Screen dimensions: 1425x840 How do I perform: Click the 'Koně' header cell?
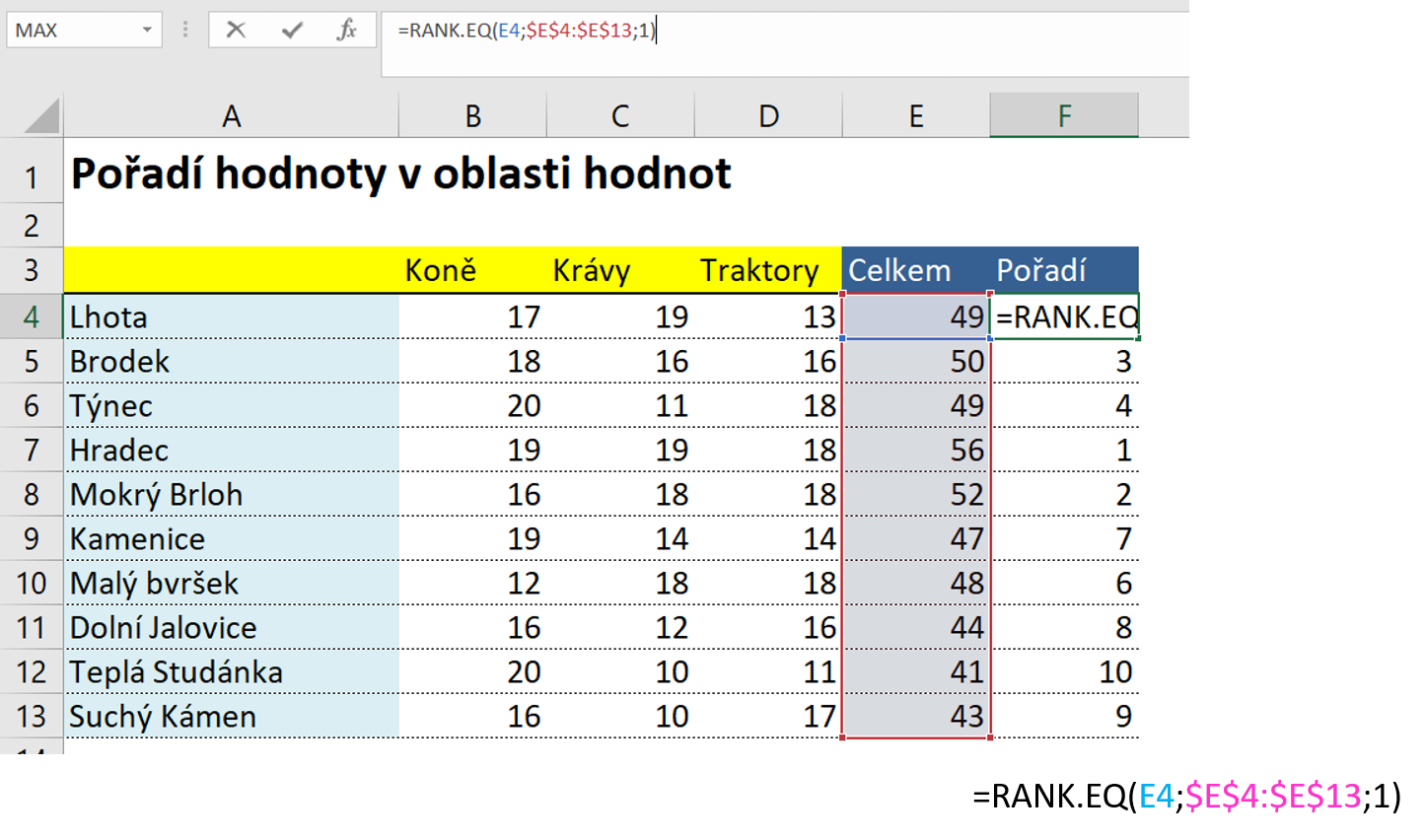click(472, 270)
